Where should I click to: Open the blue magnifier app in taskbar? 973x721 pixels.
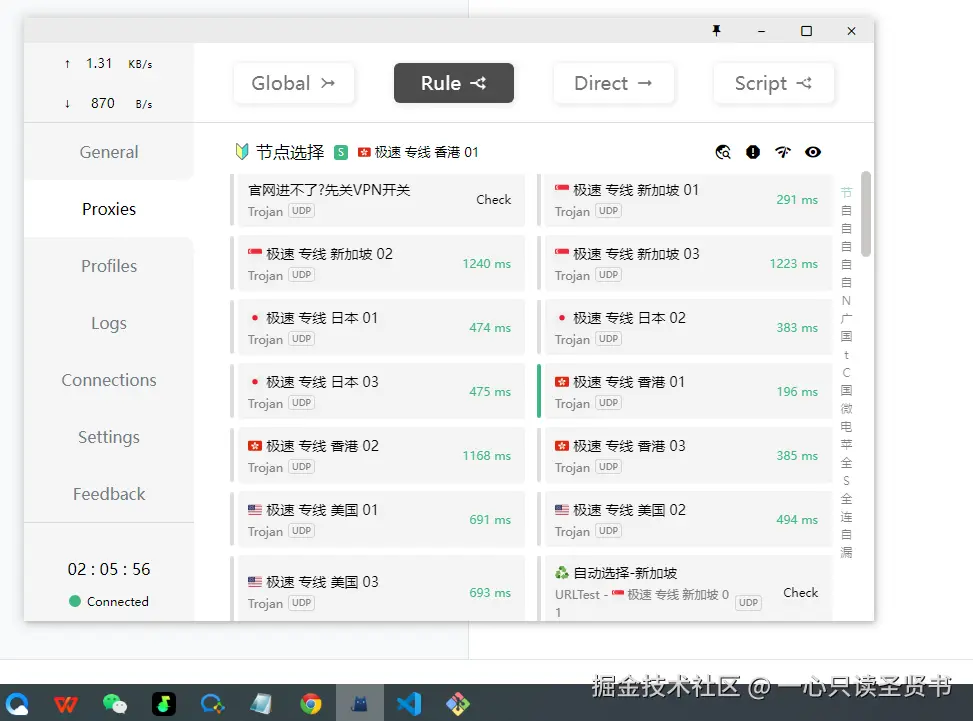(212, 704)
